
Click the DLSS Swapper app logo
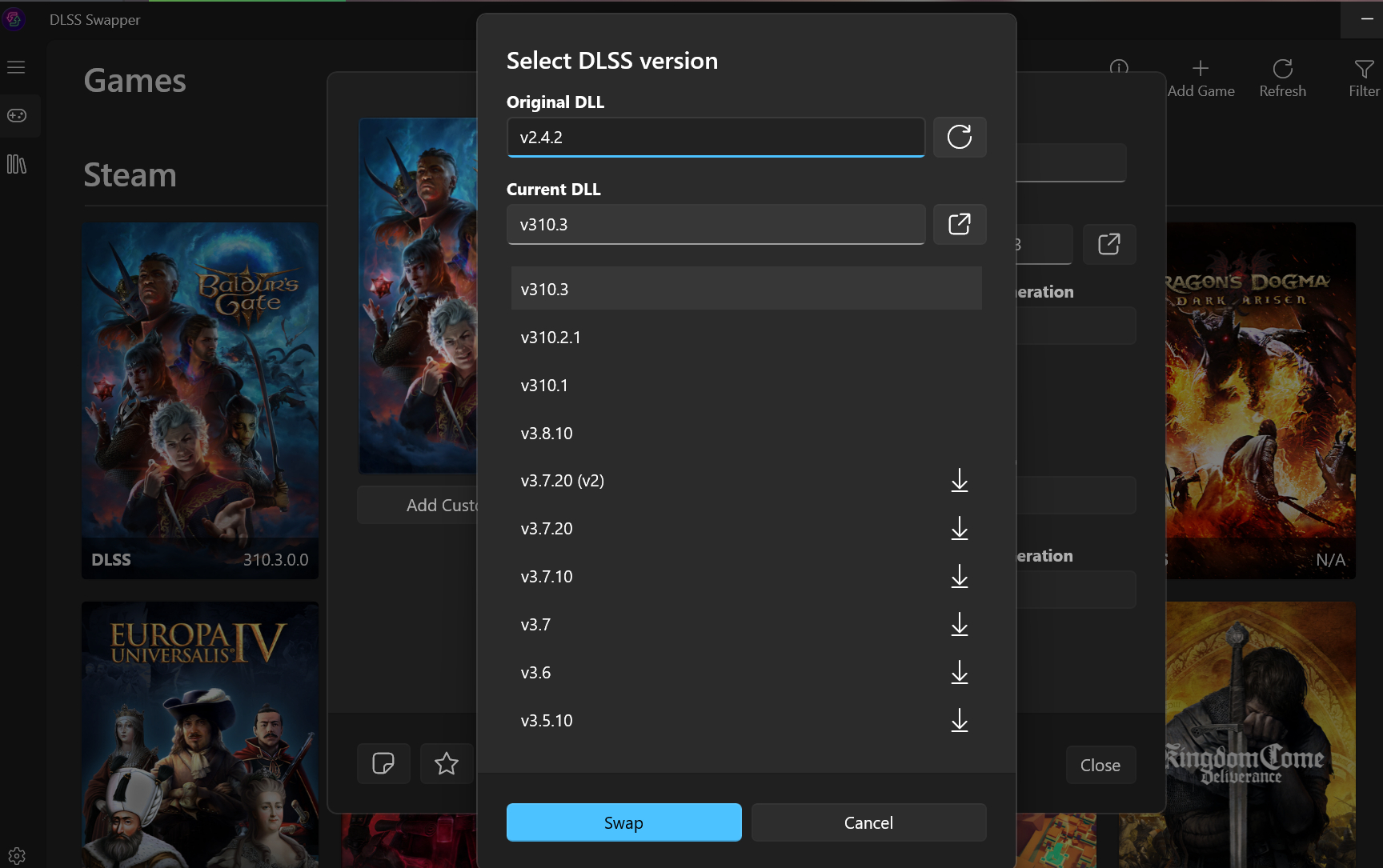(14, 19)
